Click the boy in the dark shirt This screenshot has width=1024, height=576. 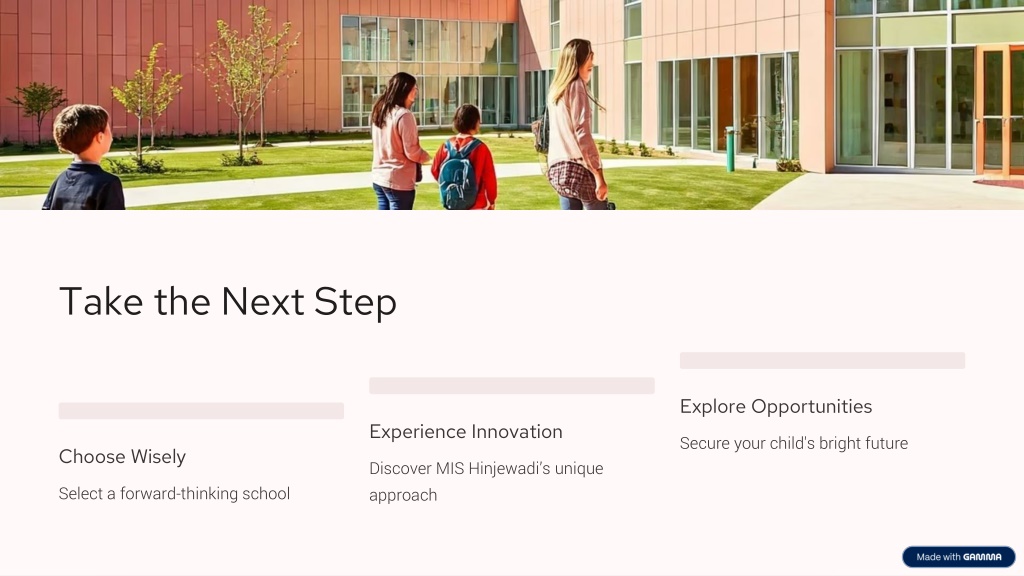click(85, 159)
